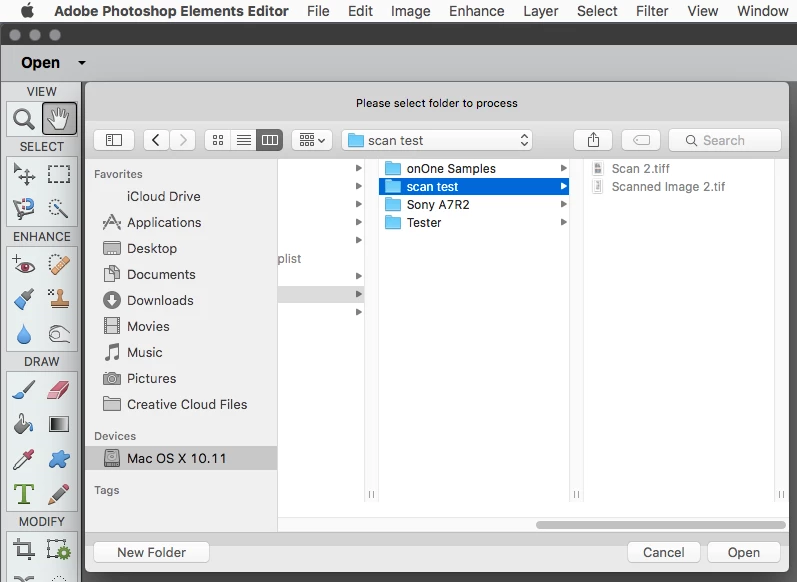
Task: Select the Paint Bucket tool
Action: (24, 424)
